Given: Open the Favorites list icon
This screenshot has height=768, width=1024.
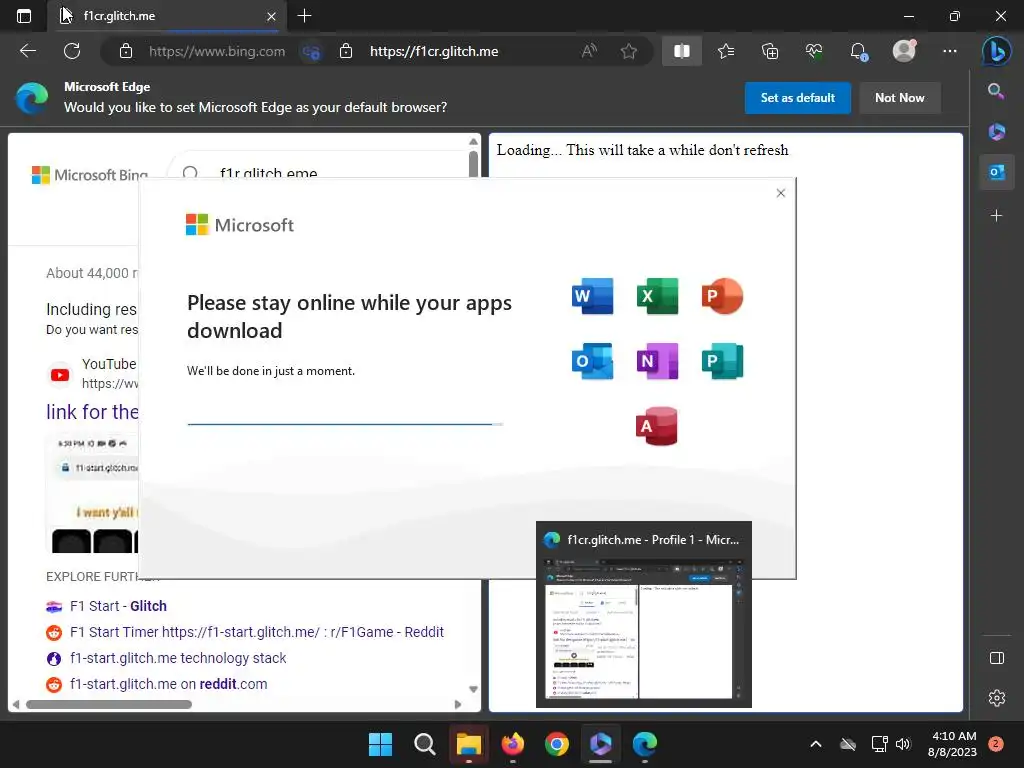Looking at the screenshot, I should point(726,51).
